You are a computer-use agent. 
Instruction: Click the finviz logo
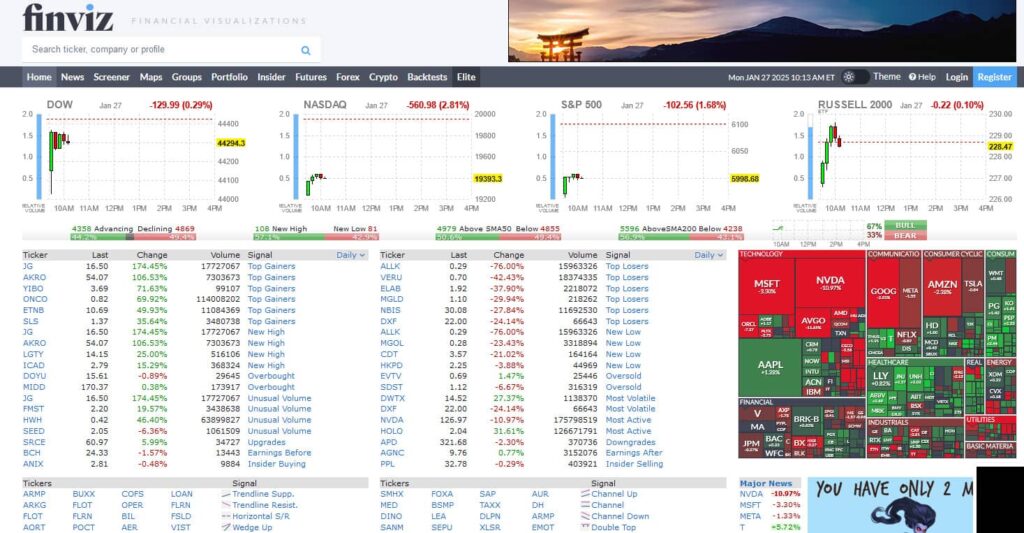click(x=68, y=18)
